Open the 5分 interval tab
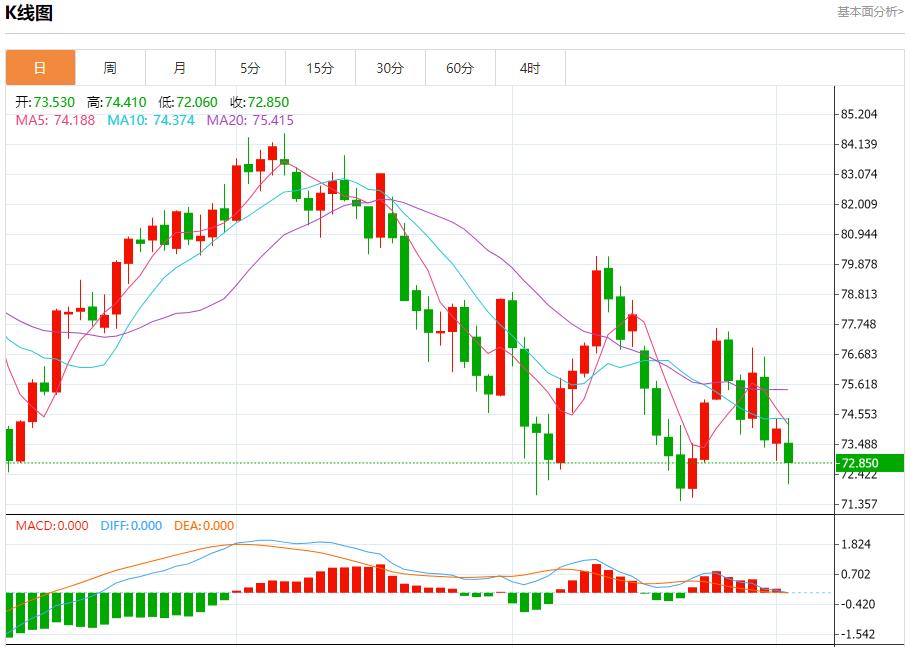This screenshot has width=911, height=647. pos(250,68)
